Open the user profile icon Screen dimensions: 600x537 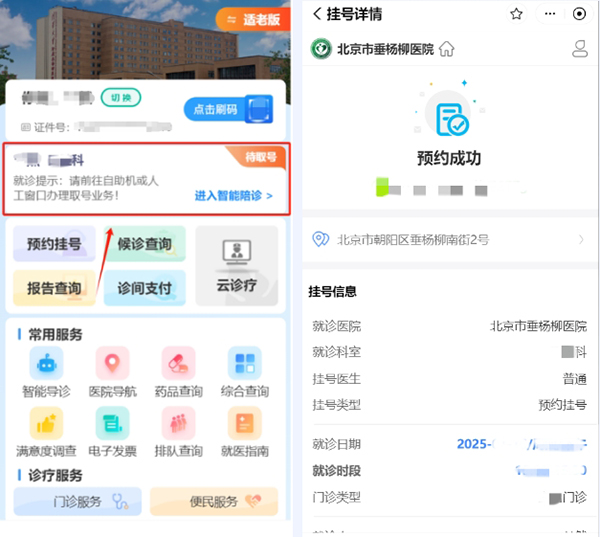point(580,49)
